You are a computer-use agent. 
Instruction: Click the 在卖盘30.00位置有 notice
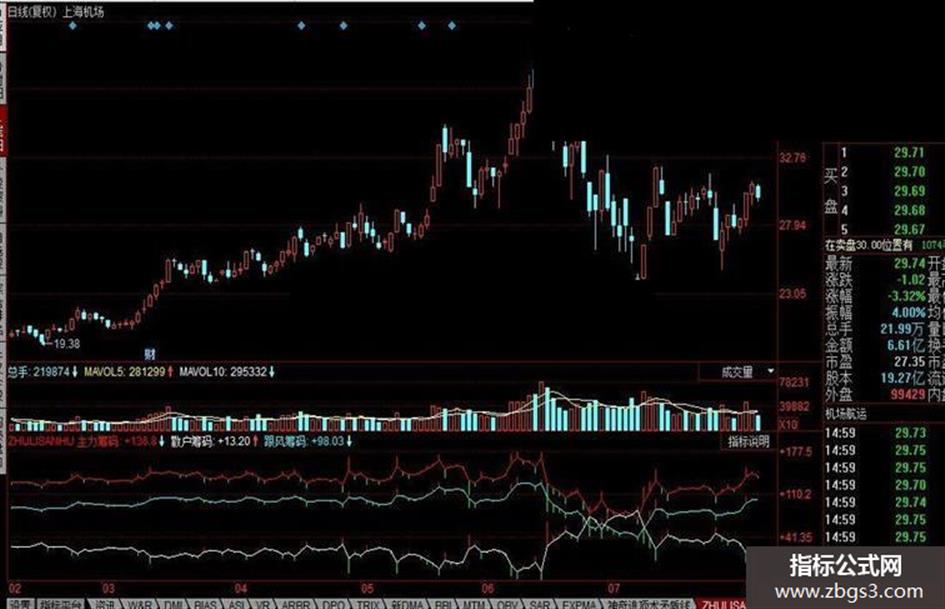868,245
